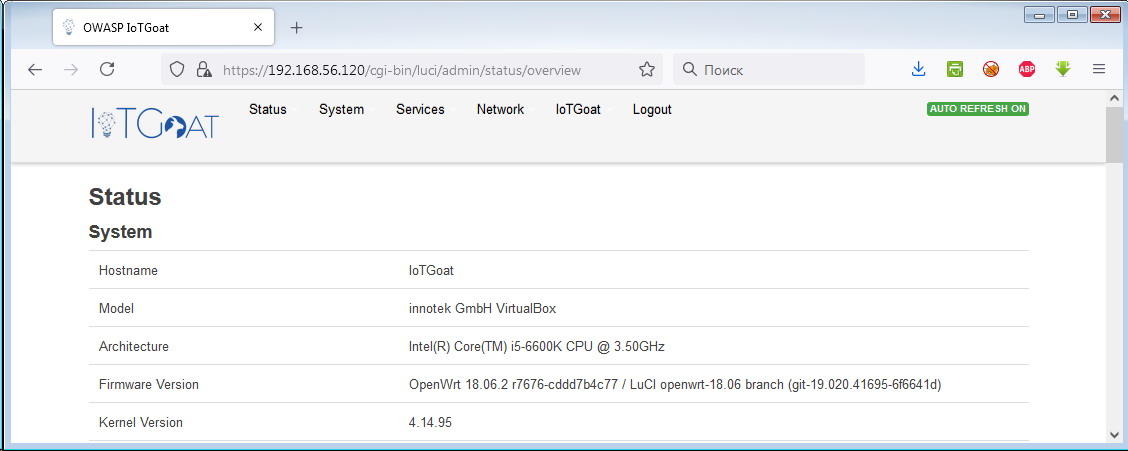Click the green printer extension icon
Image resolution: width=1128 pixels, height=451 pixels.
coord(955,69)
